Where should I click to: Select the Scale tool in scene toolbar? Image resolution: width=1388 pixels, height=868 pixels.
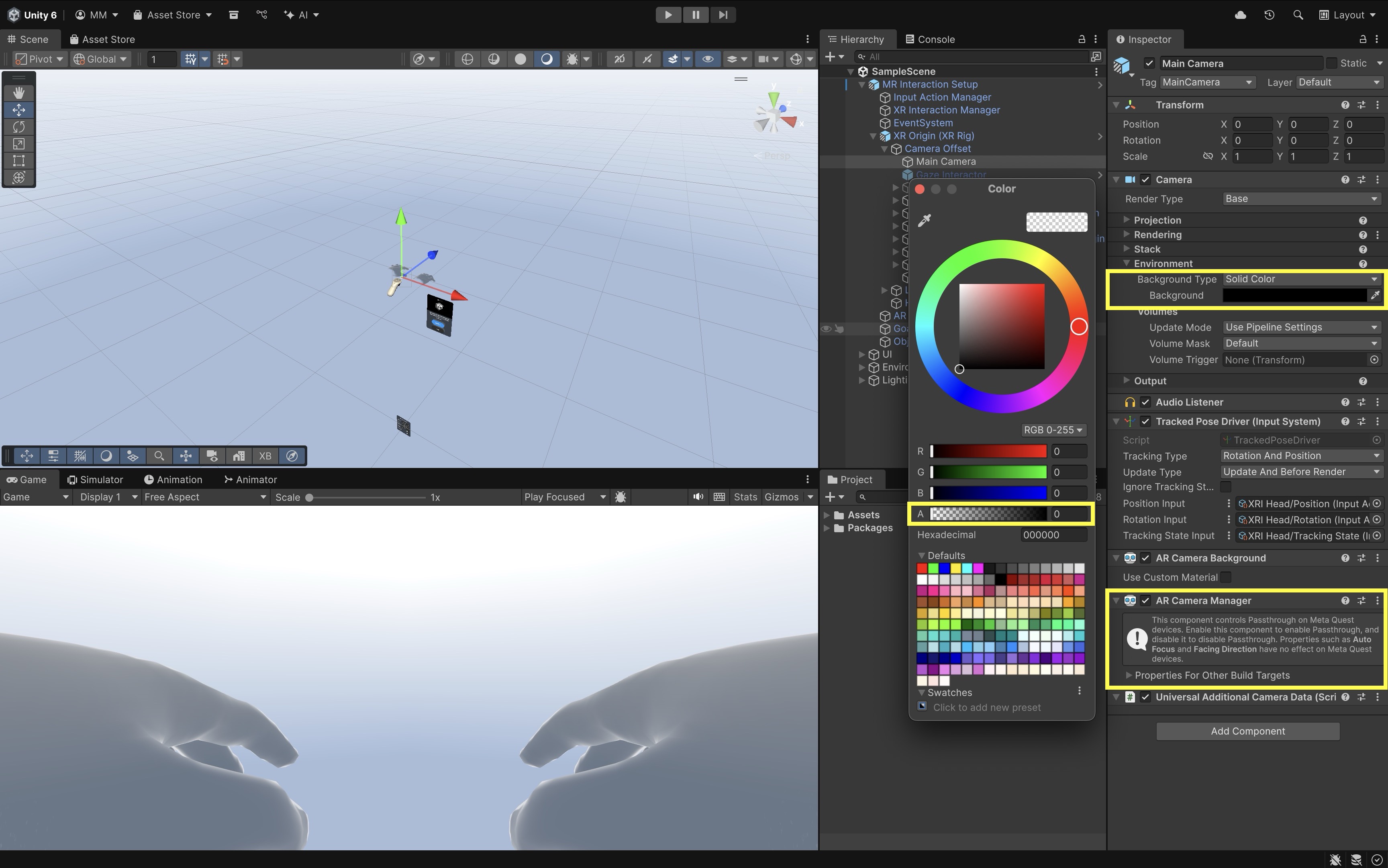pyautogui.click(x=18, y=143)
